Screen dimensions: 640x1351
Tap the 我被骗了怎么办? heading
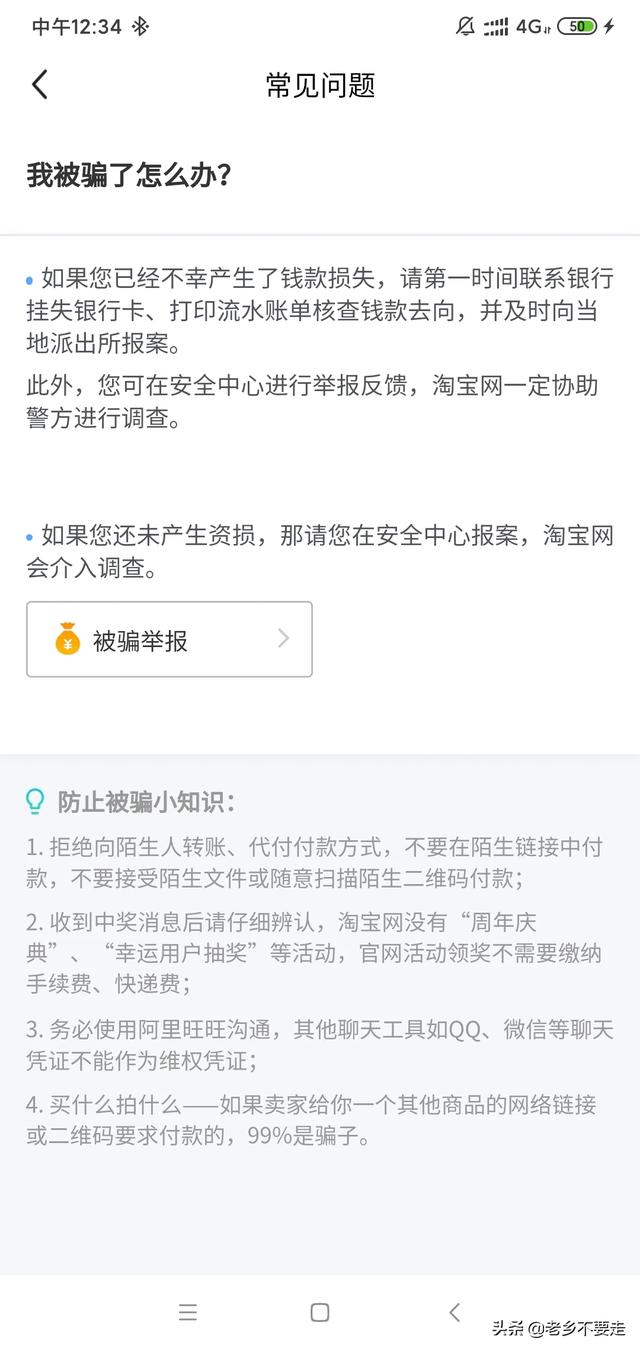click(x=129, y=175)
